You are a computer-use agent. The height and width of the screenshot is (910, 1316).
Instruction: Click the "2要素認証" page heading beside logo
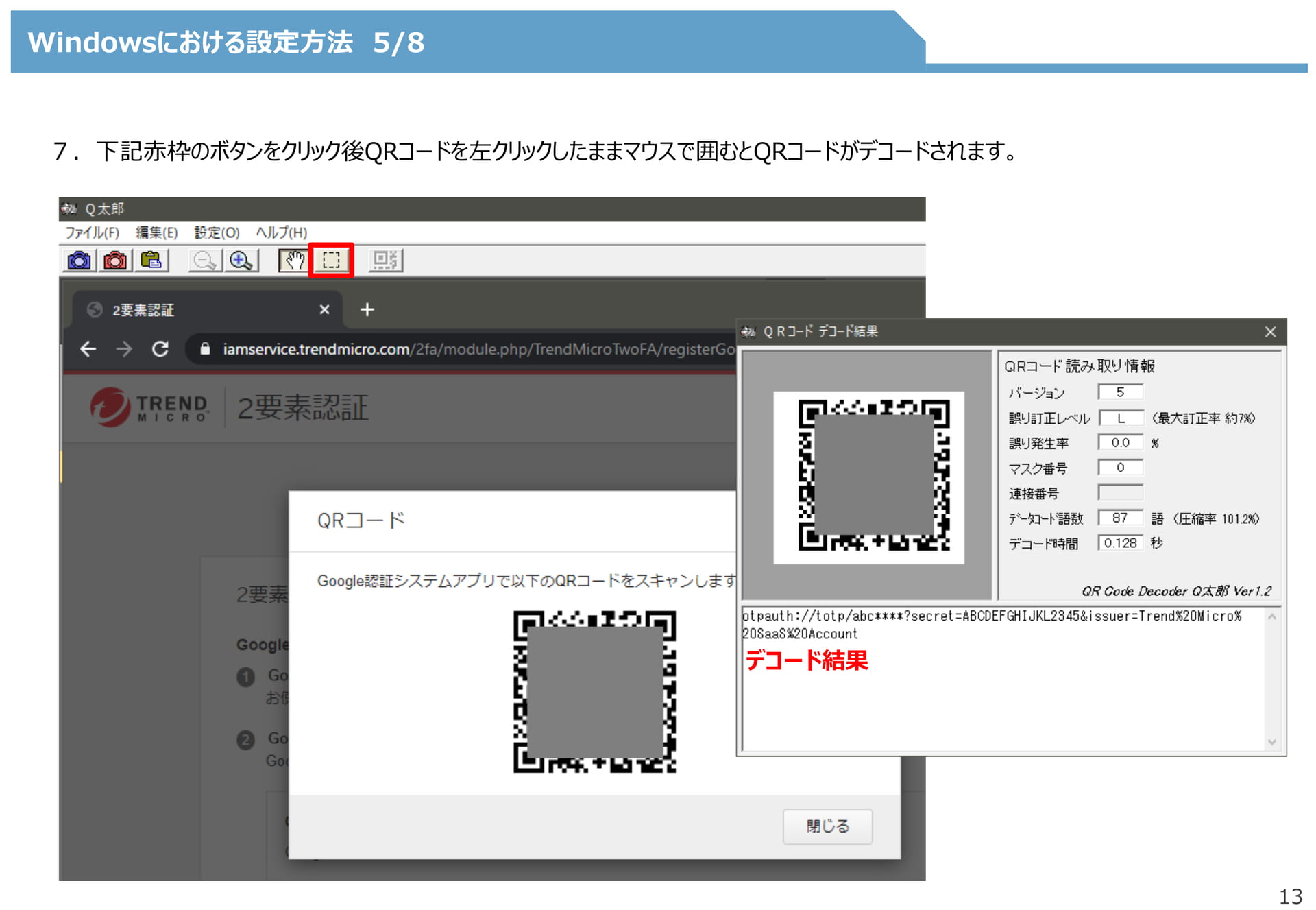pos(303,407)
